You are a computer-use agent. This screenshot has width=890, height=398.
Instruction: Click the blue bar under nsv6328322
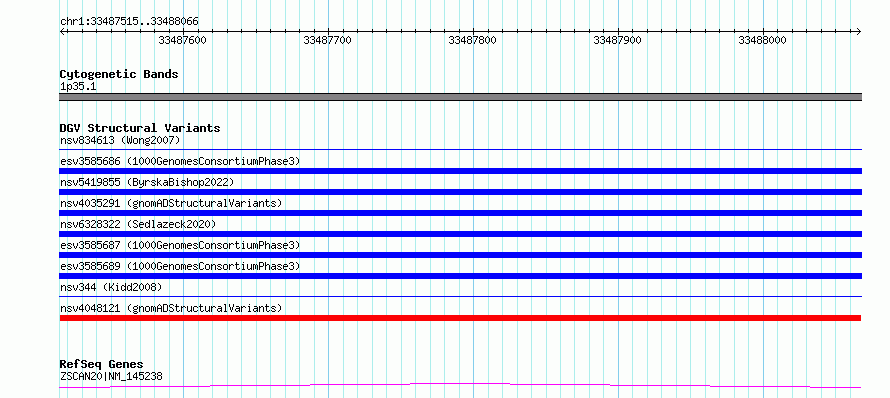pyautogui.click(x=460, y=234)
